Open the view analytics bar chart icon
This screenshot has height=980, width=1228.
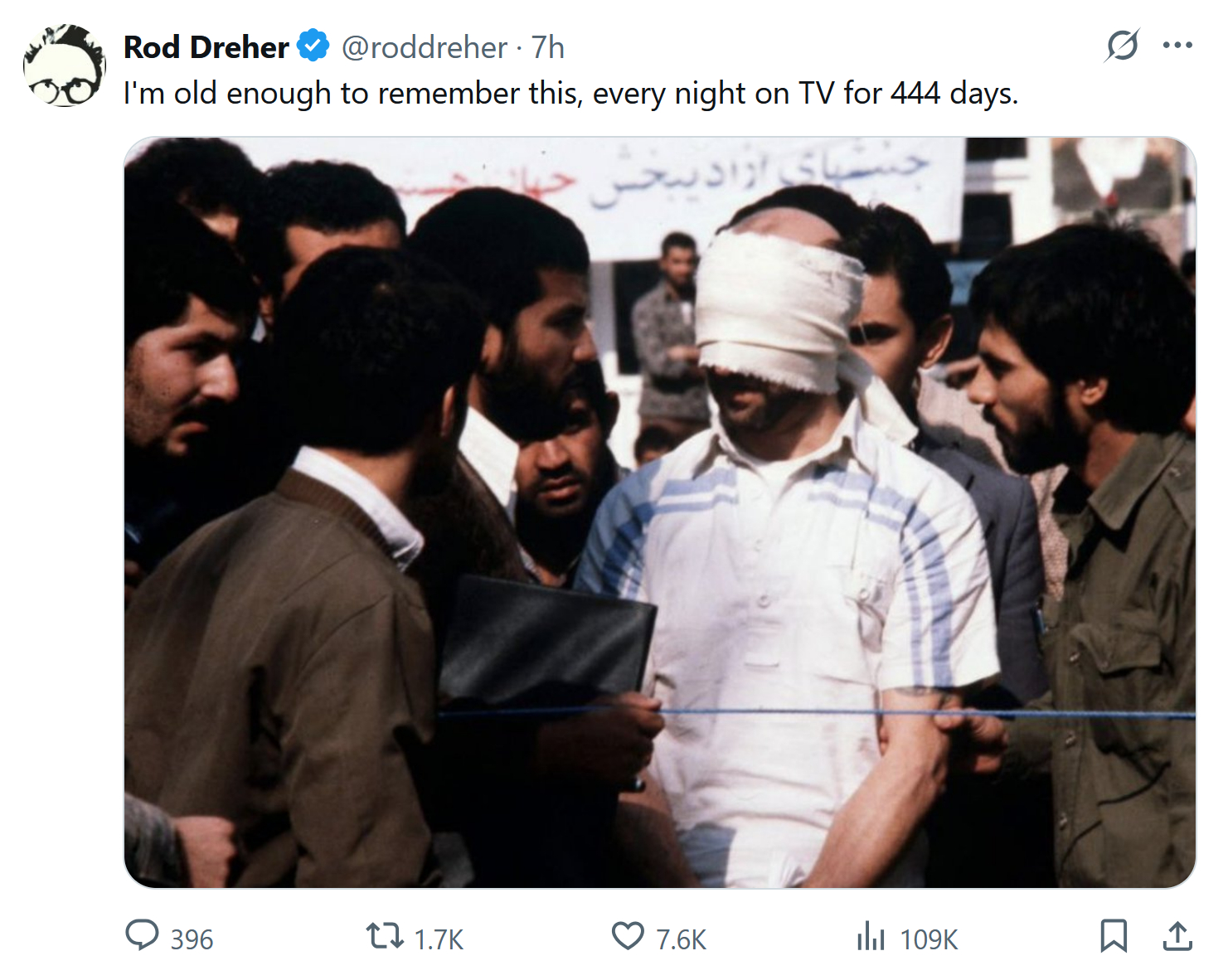click(x=871, y=937)
